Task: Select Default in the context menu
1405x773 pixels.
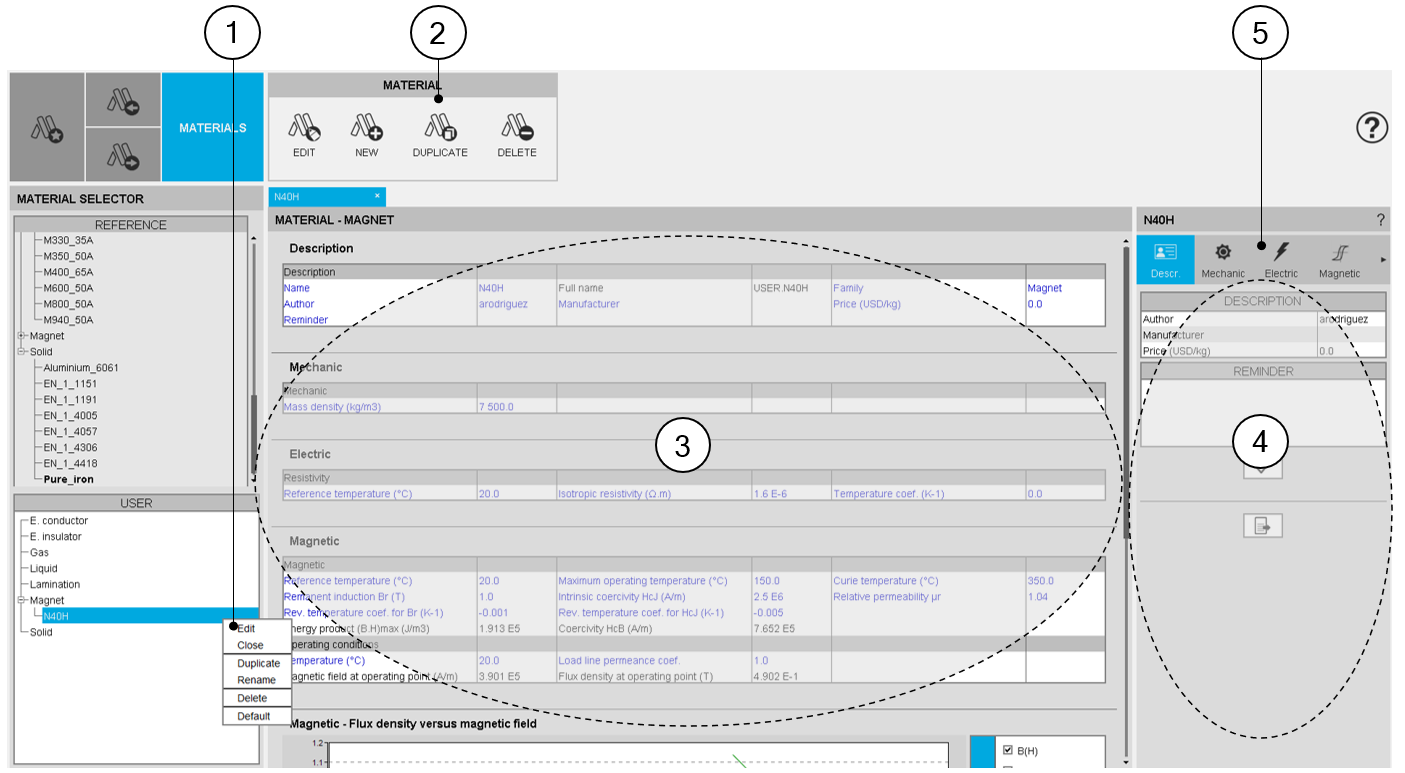Action: [254, 716]
